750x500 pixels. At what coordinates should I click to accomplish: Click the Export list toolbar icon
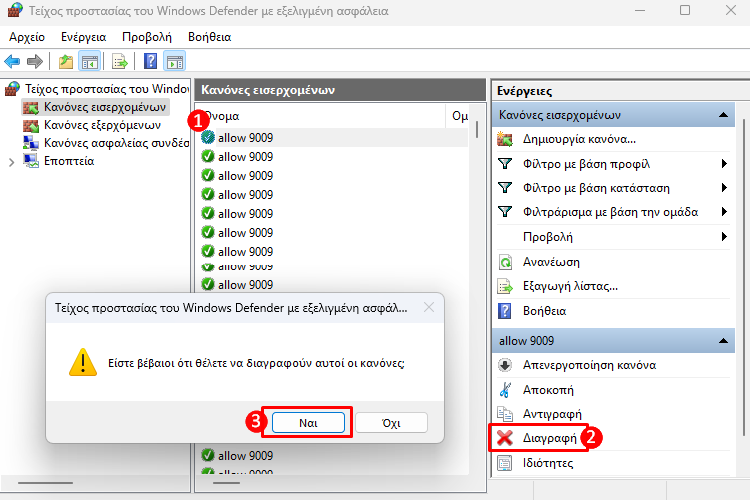coord(120,61)
